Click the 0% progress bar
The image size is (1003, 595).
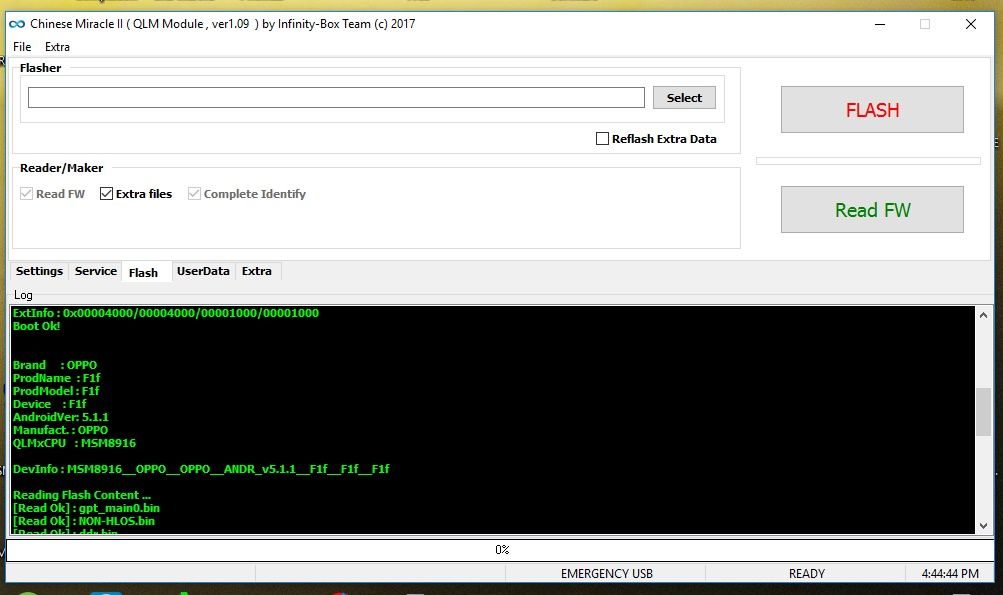click(x=501, y=550)
